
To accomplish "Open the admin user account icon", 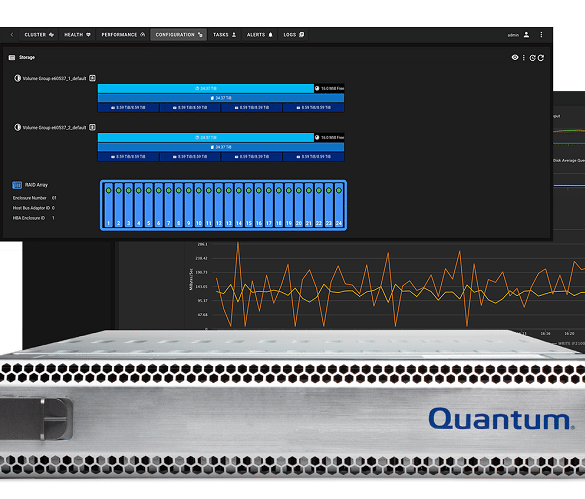I will coord(526,35).
